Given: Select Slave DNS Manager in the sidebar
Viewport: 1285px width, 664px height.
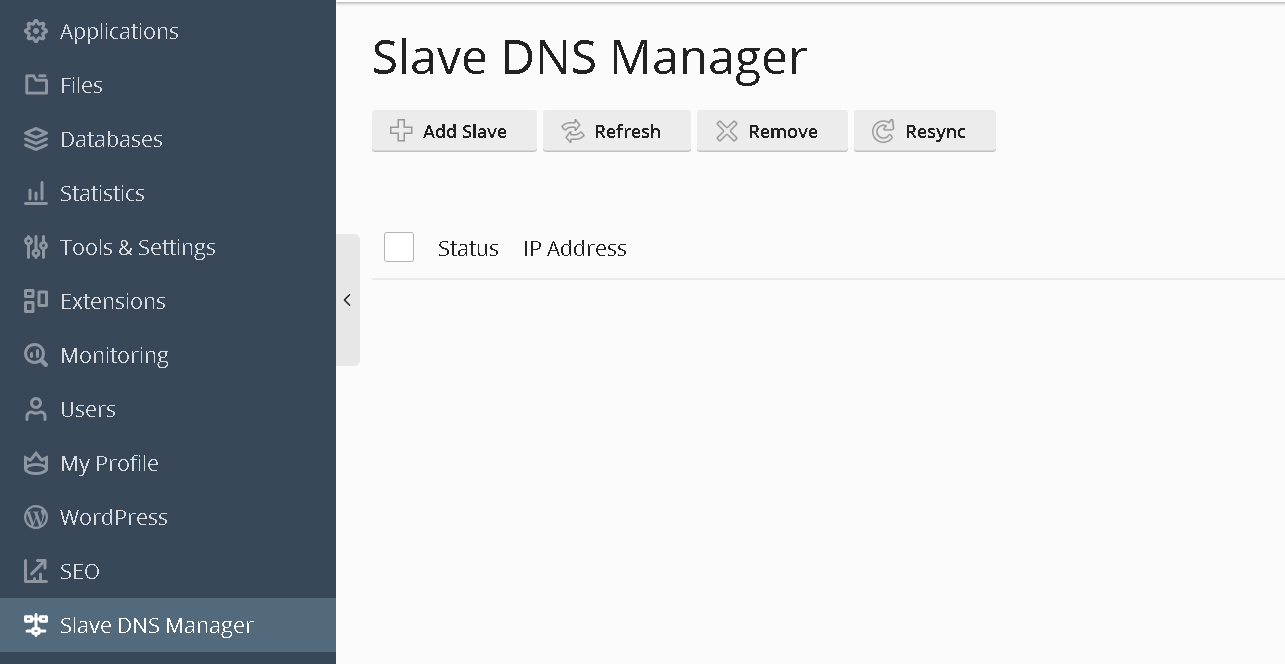Looking at the screenshot, I should pos(157,625).
